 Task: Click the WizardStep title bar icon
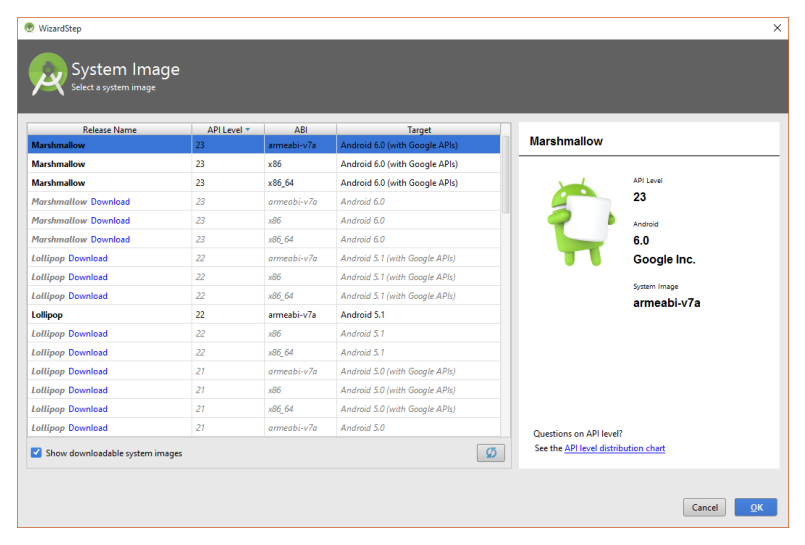[29, 28]
